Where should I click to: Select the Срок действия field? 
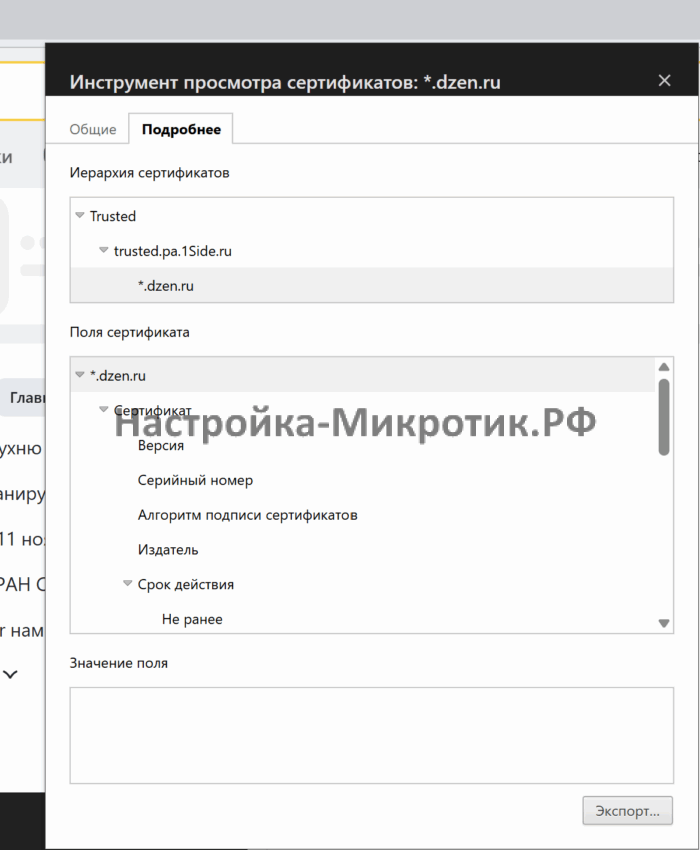pos(185,584)
